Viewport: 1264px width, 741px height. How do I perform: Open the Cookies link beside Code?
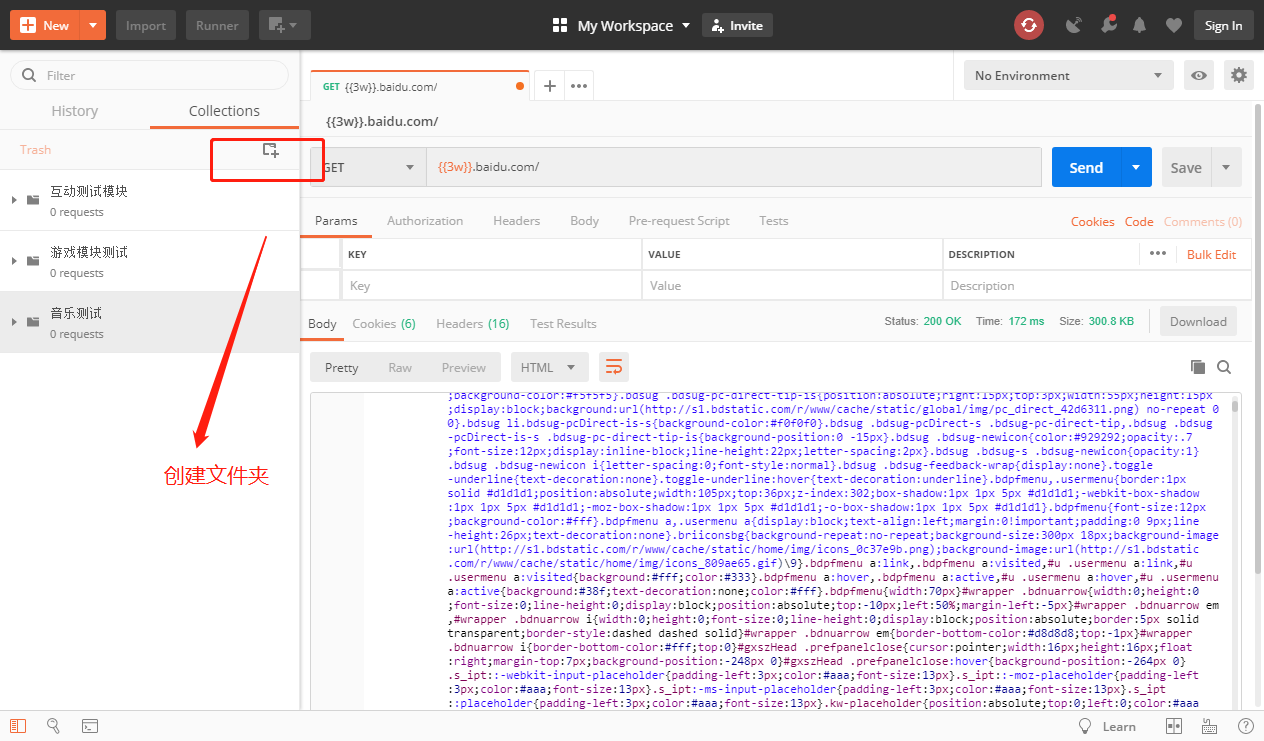(x=1092, y=221)
